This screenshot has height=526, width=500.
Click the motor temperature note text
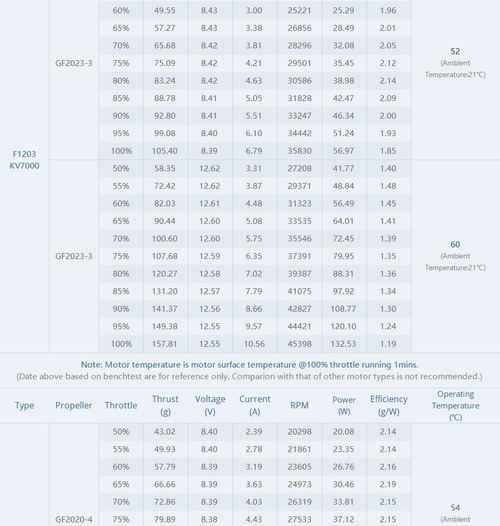click(x=249, y=365)
